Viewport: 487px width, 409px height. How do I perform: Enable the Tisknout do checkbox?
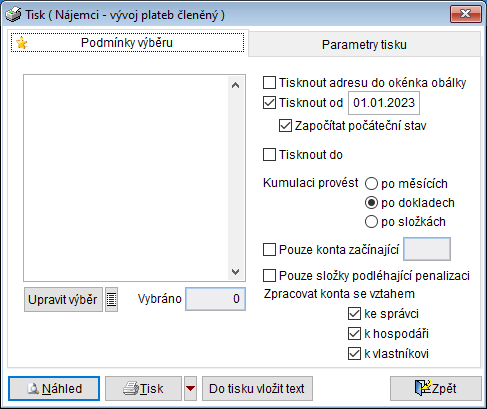point(269,155)
